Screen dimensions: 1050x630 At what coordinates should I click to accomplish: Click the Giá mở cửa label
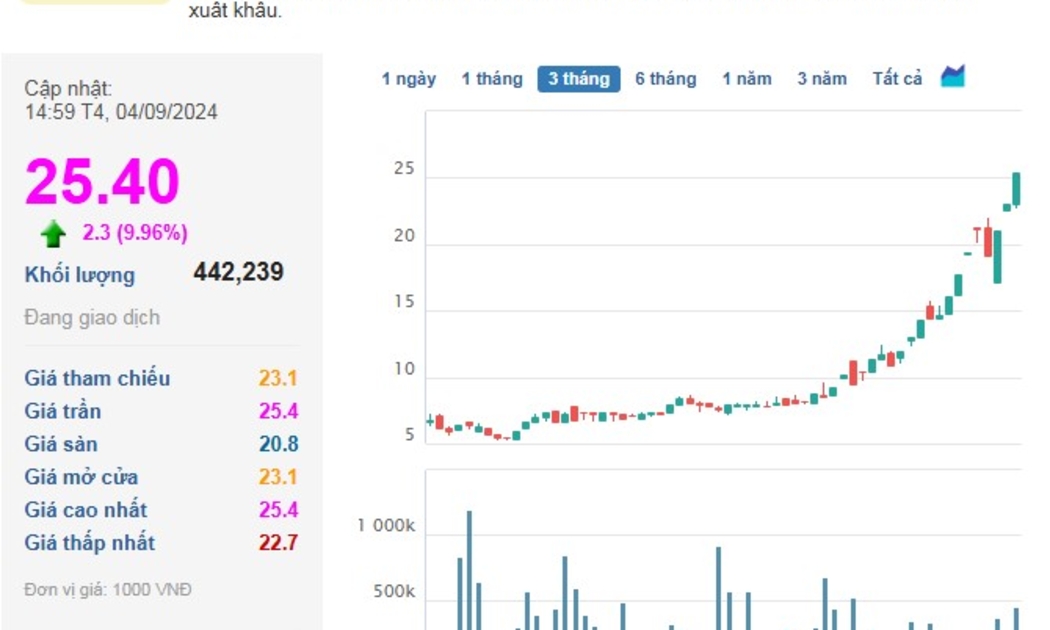[81, 477]
